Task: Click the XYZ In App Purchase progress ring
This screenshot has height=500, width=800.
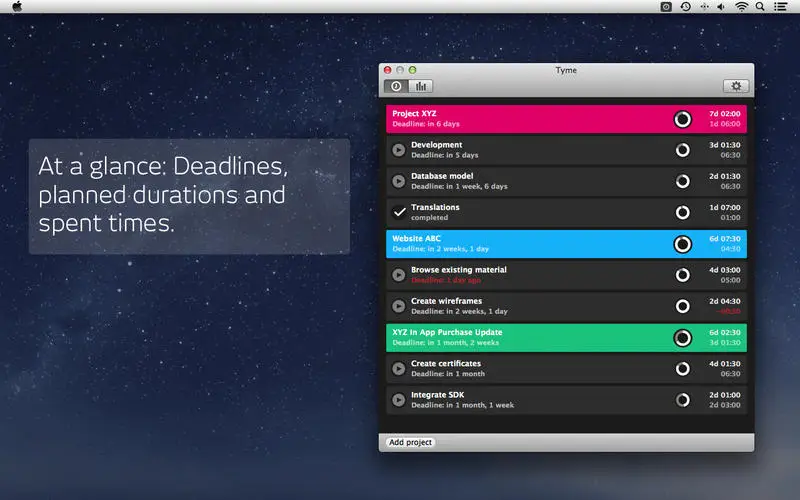Action: pyautogui.click(x=682, y=338)
